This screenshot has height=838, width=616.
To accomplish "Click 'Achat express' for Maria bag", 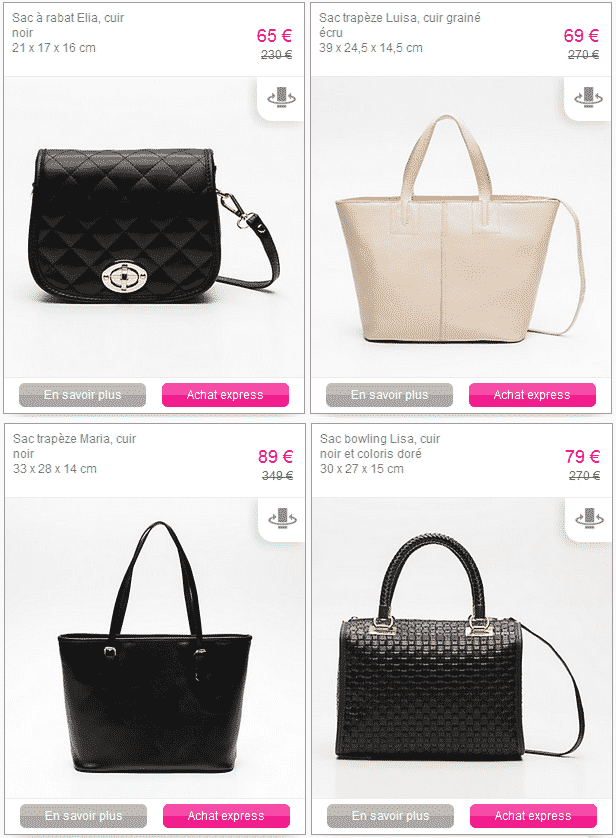I will 226,816.
